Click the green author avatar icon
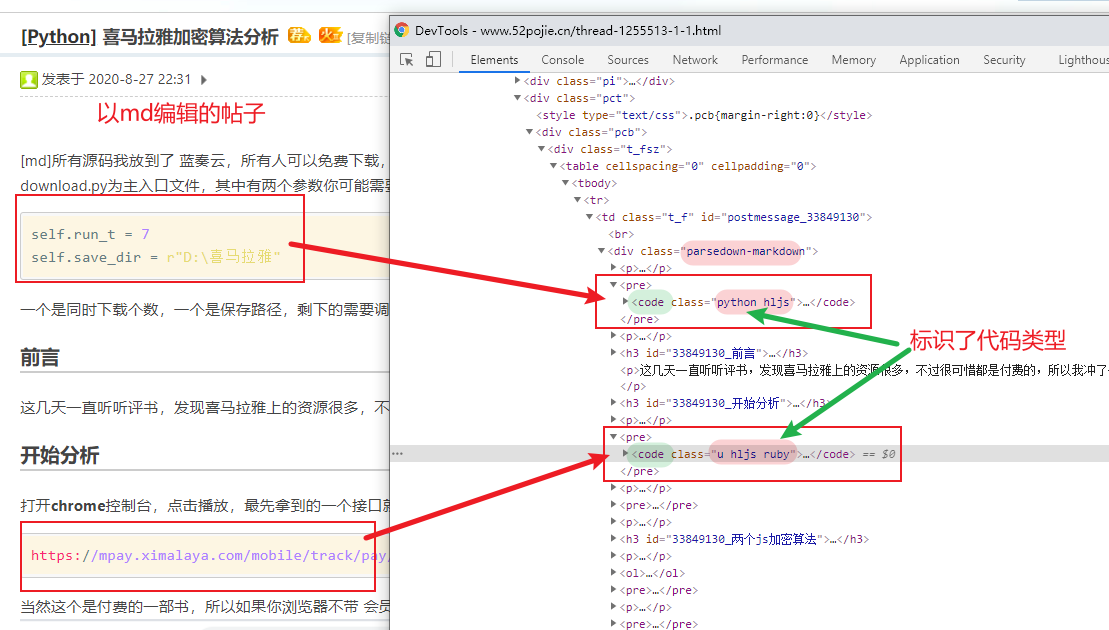Screen dimensions: 1109x630 (28, 79)
